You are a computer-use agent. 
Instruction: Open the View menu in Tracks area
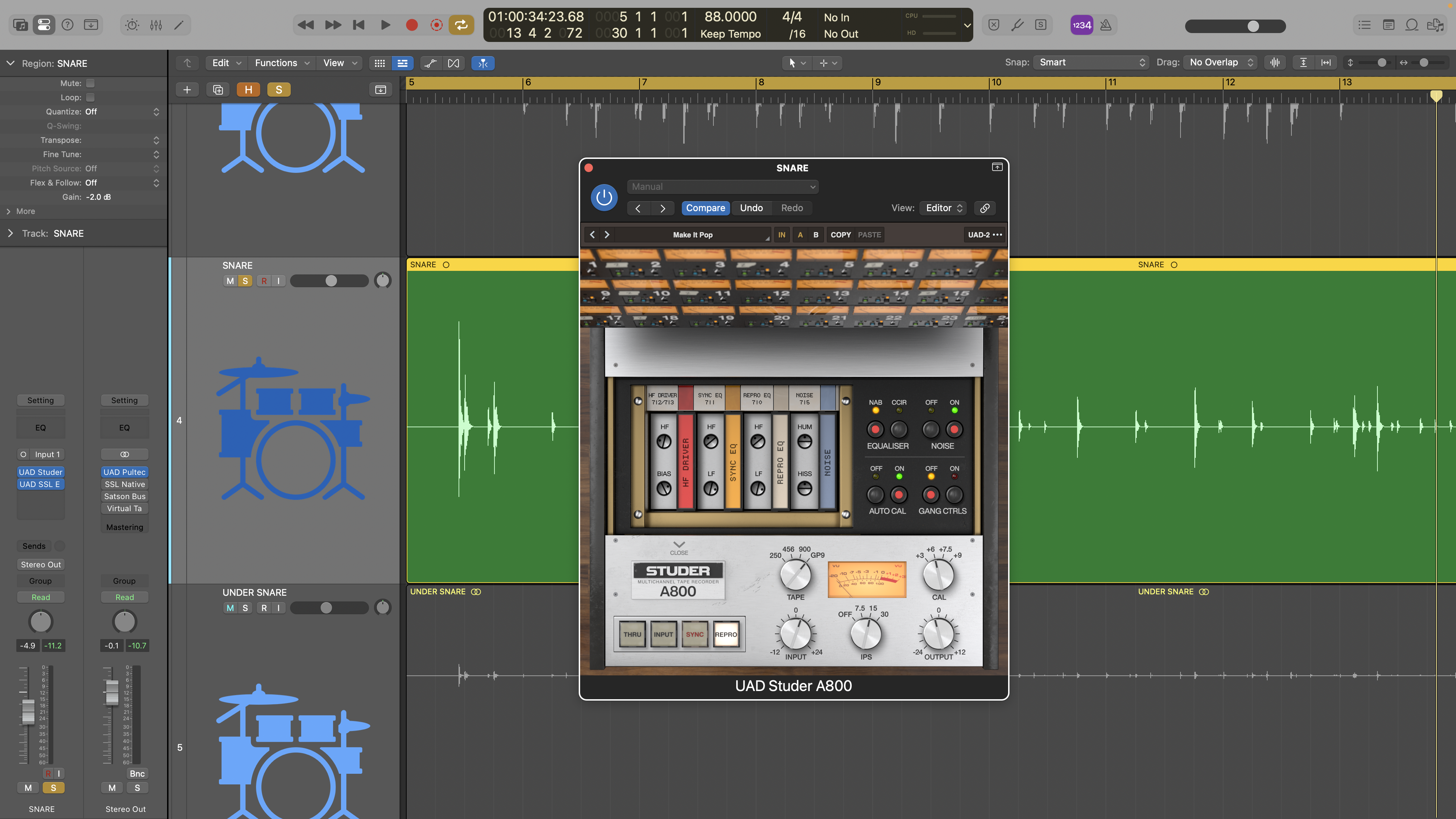(x=340, y=63)
